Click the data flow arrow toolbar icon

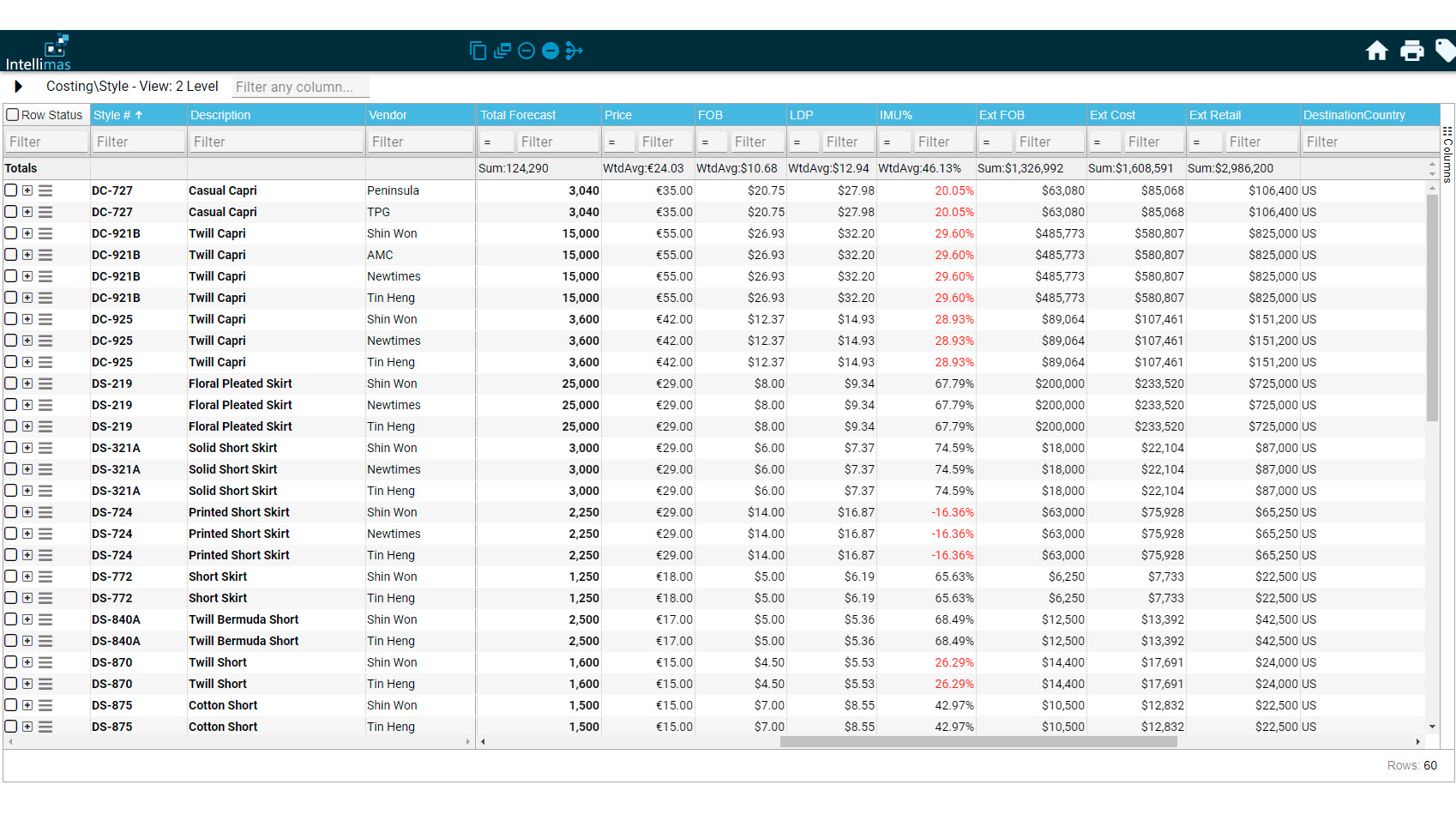click(575, 51)
